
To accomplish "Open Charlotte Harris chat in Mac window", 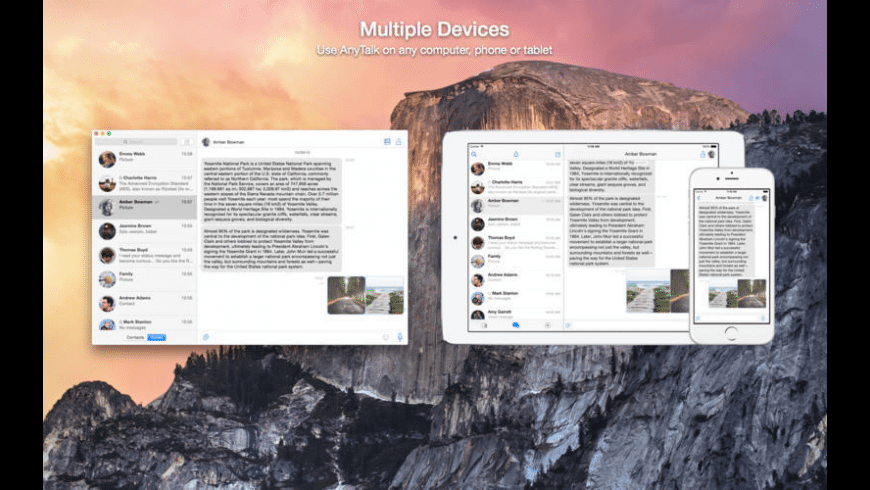I will pyautogui.click(x=145, y=183).
